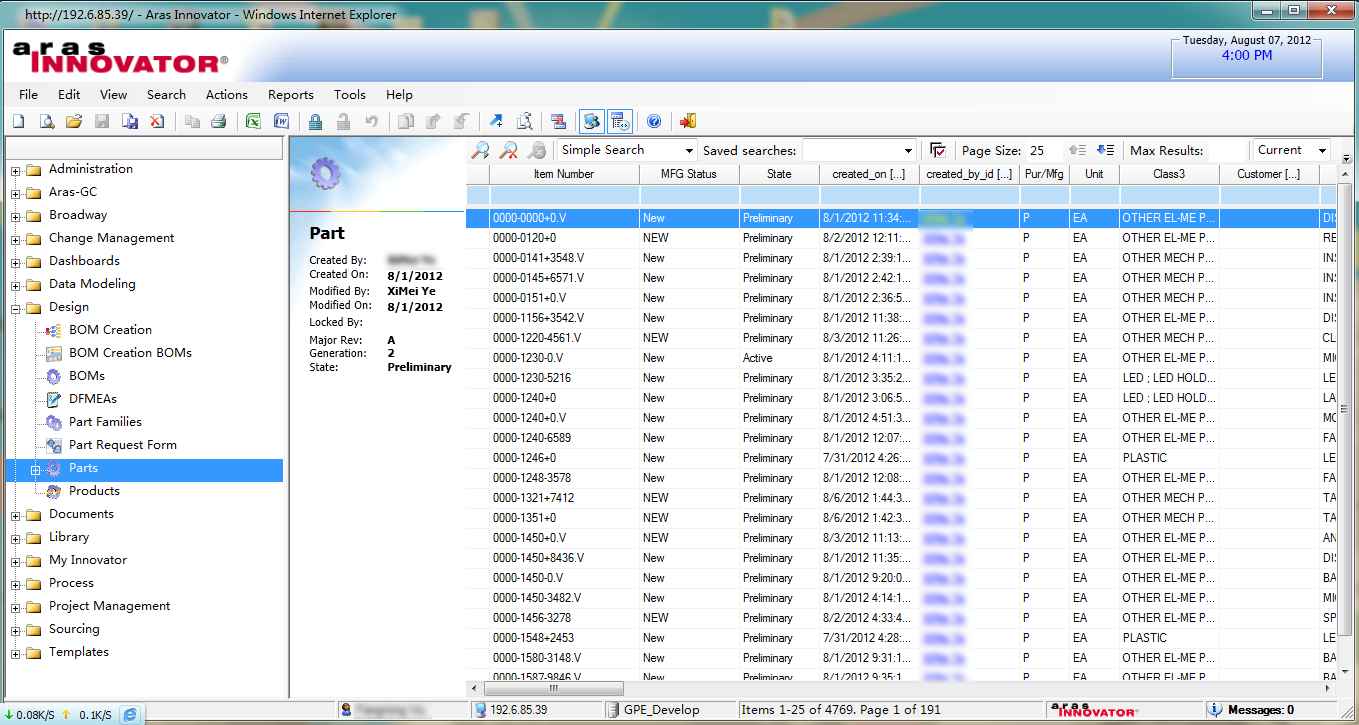Click the gear icon next to BOMs
Image resolution: width=1359 pixels, height=725 pixels.
[x=55, y=376]
